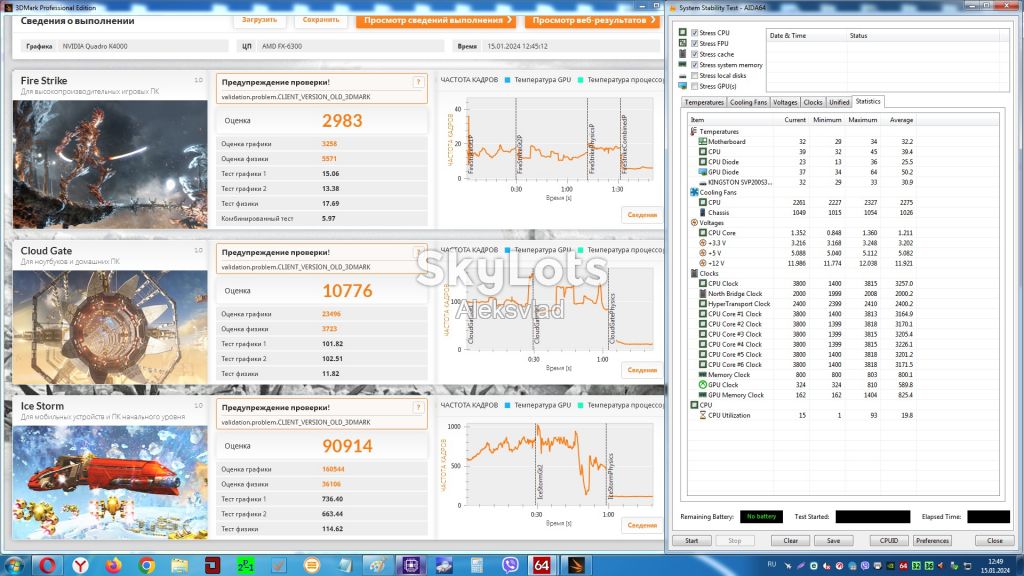Click the taskbar clock showing 12:49
Image resolution: width=1024 pixels, height=576 pixels.
point(994,566)
